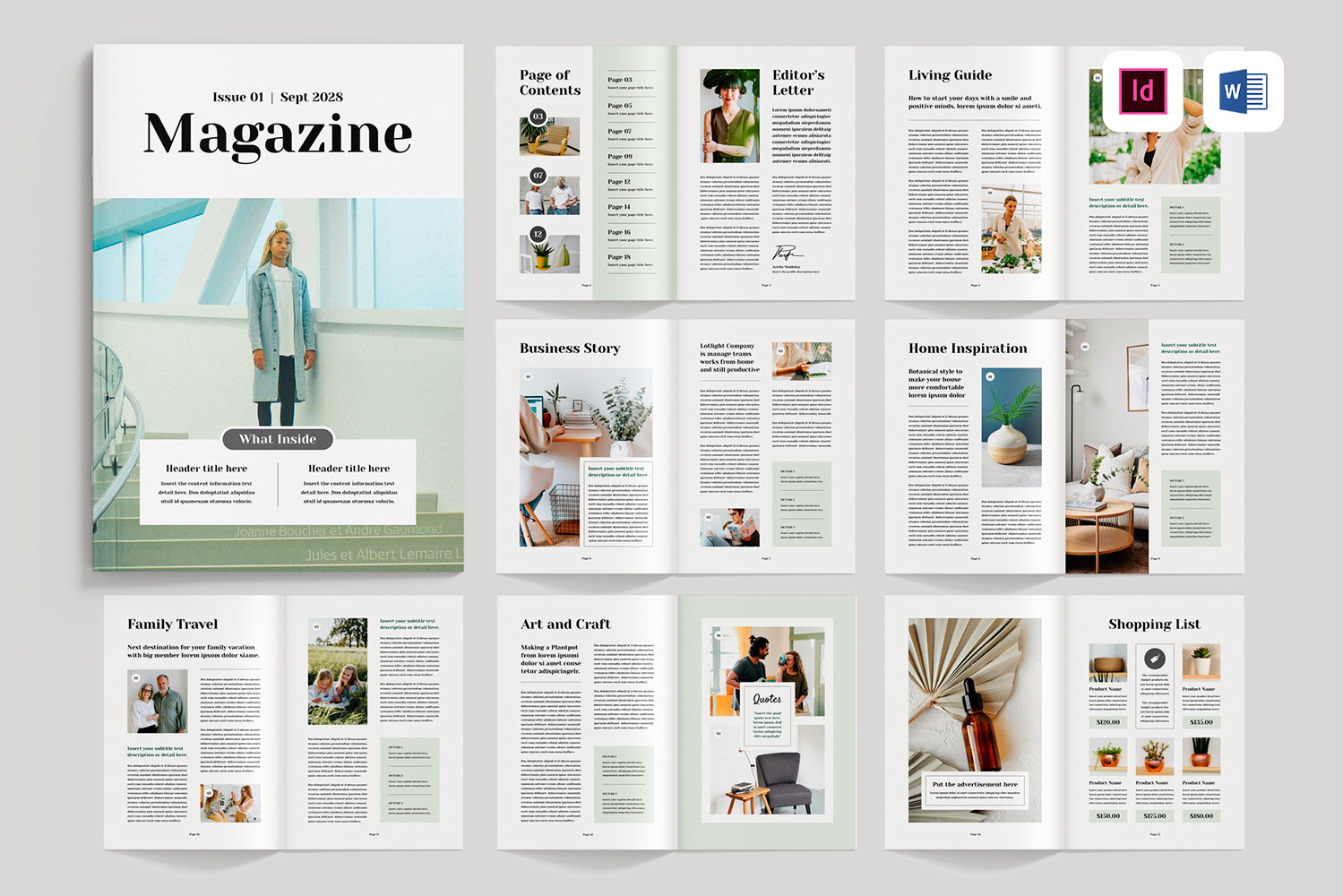Screen dimensions: 1343x896
Task: Click the 'Put the advertisement here' box
Action: coord(975,788)
